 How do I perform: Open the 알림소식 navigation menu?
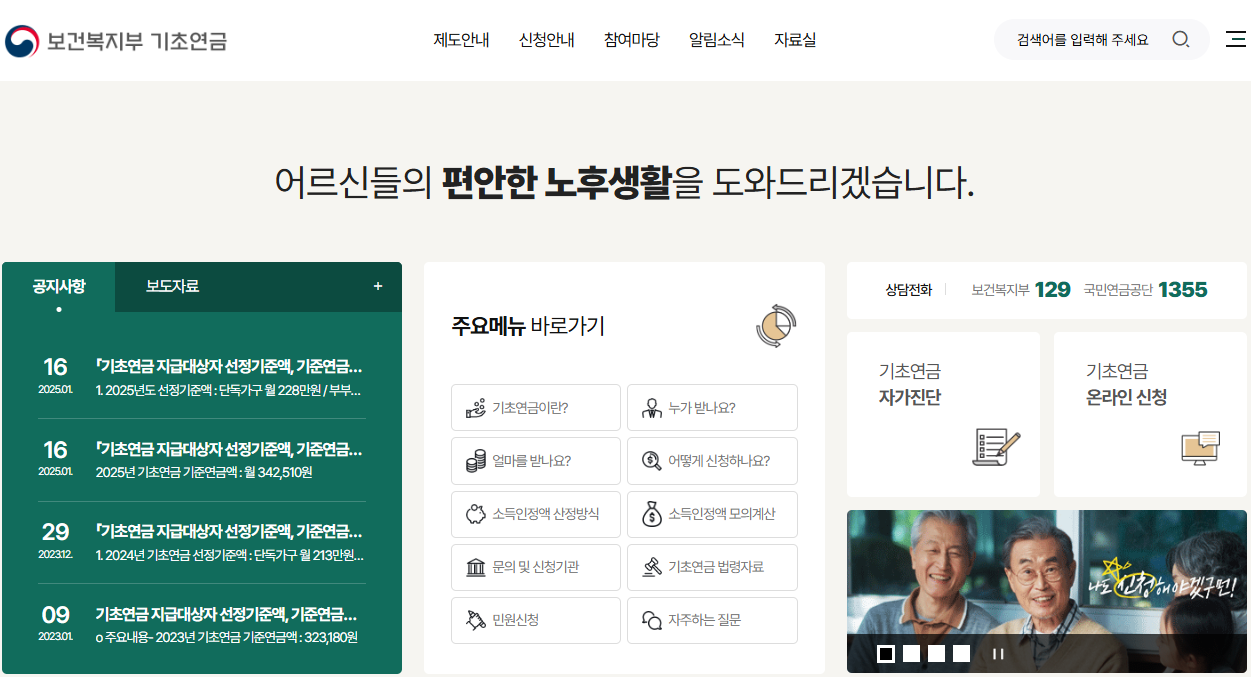tap(717, 39)
